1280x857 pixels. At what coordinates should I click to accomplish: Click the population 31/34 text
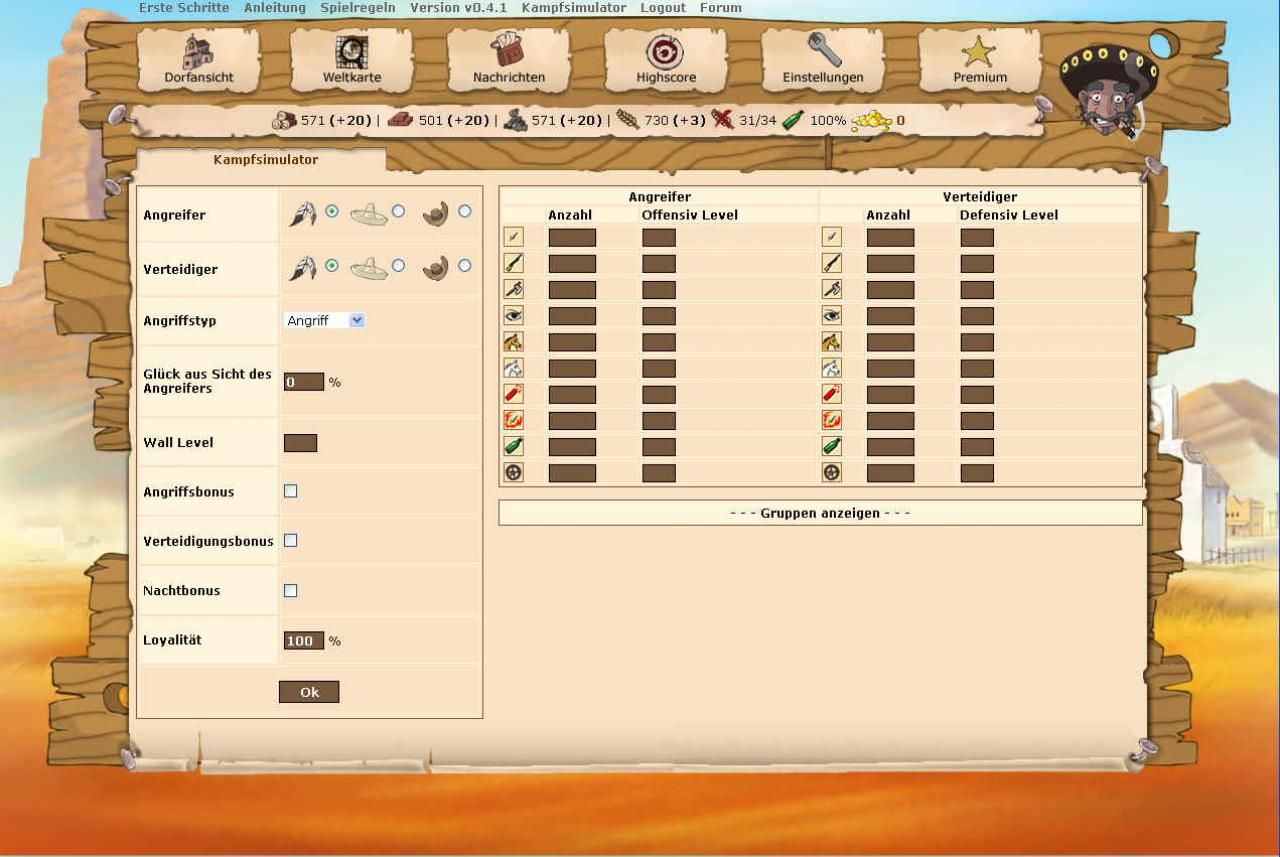pos(757,121)
